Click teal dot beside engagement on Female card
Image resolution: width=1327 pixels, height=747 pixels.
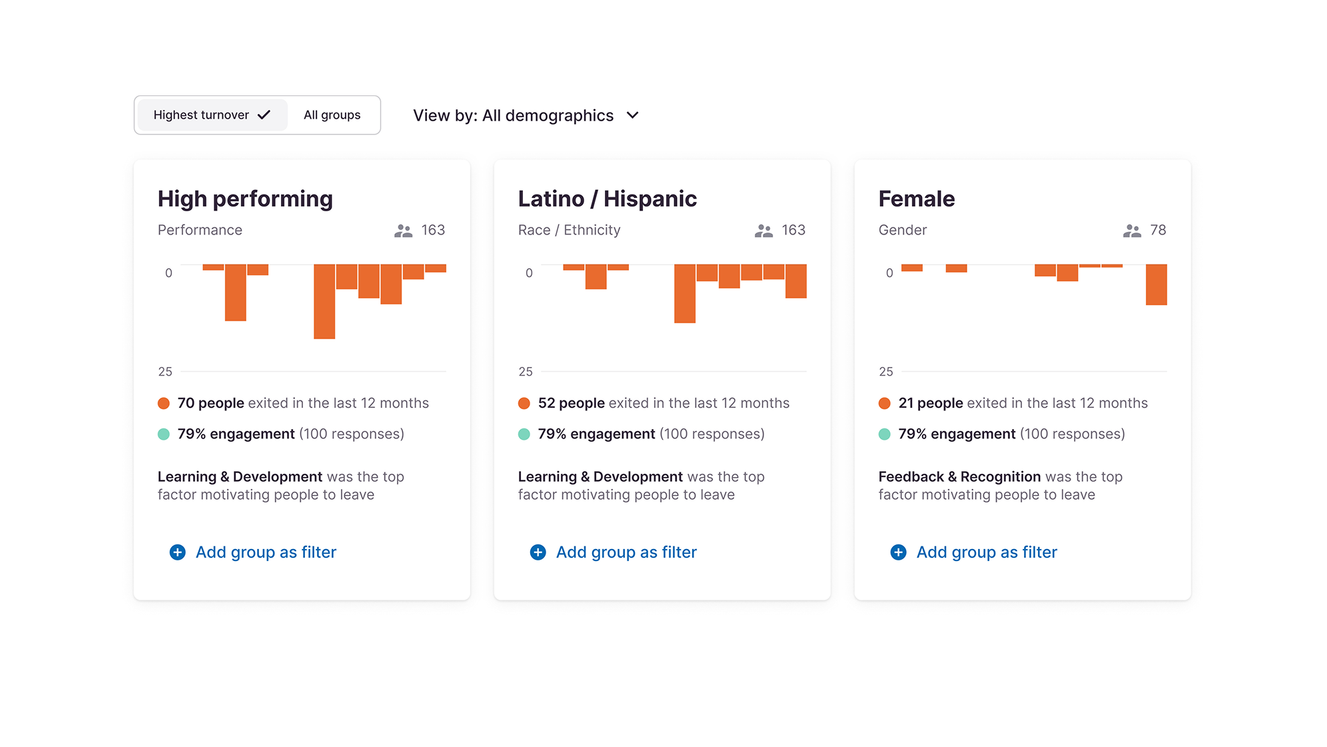coord(884,434)
